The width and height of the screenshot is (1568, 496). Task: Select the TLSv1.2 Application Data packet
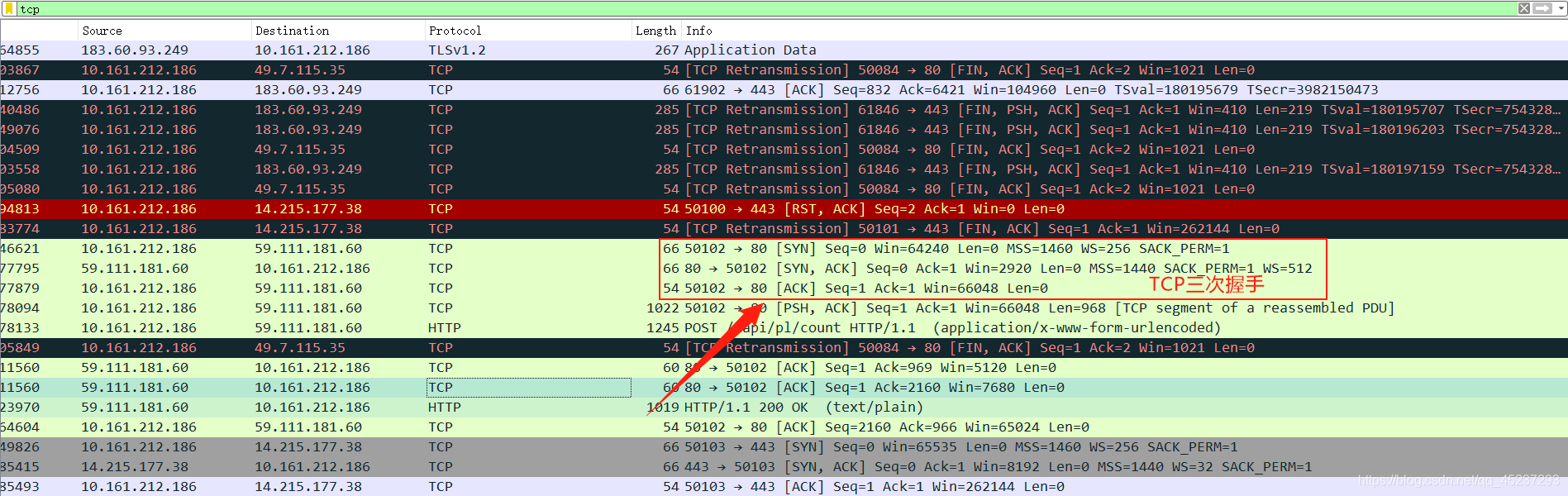(x=784, y=50)
